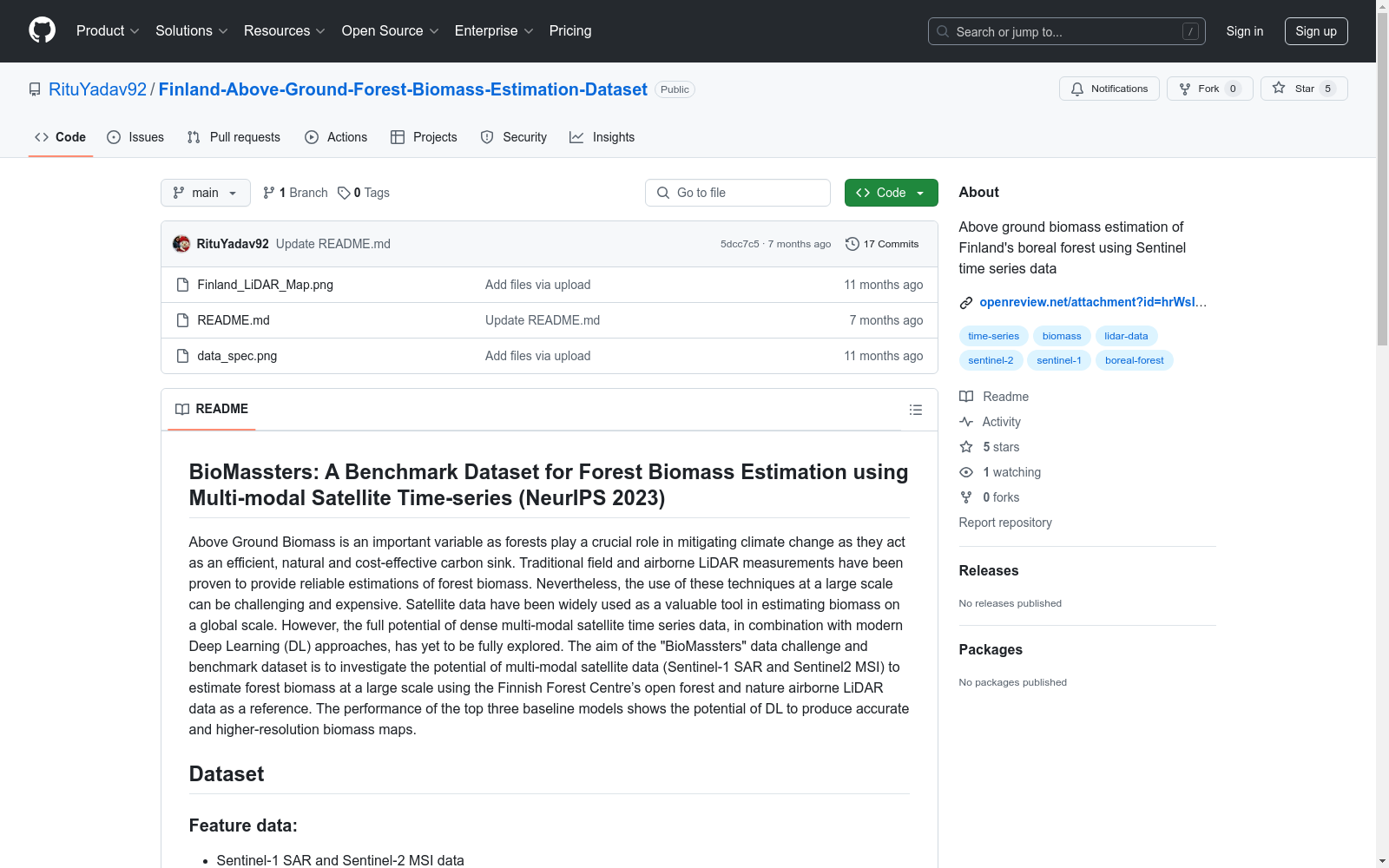Click Report repository link
Screen dimensions: 1389x868
pos(1005,523)
